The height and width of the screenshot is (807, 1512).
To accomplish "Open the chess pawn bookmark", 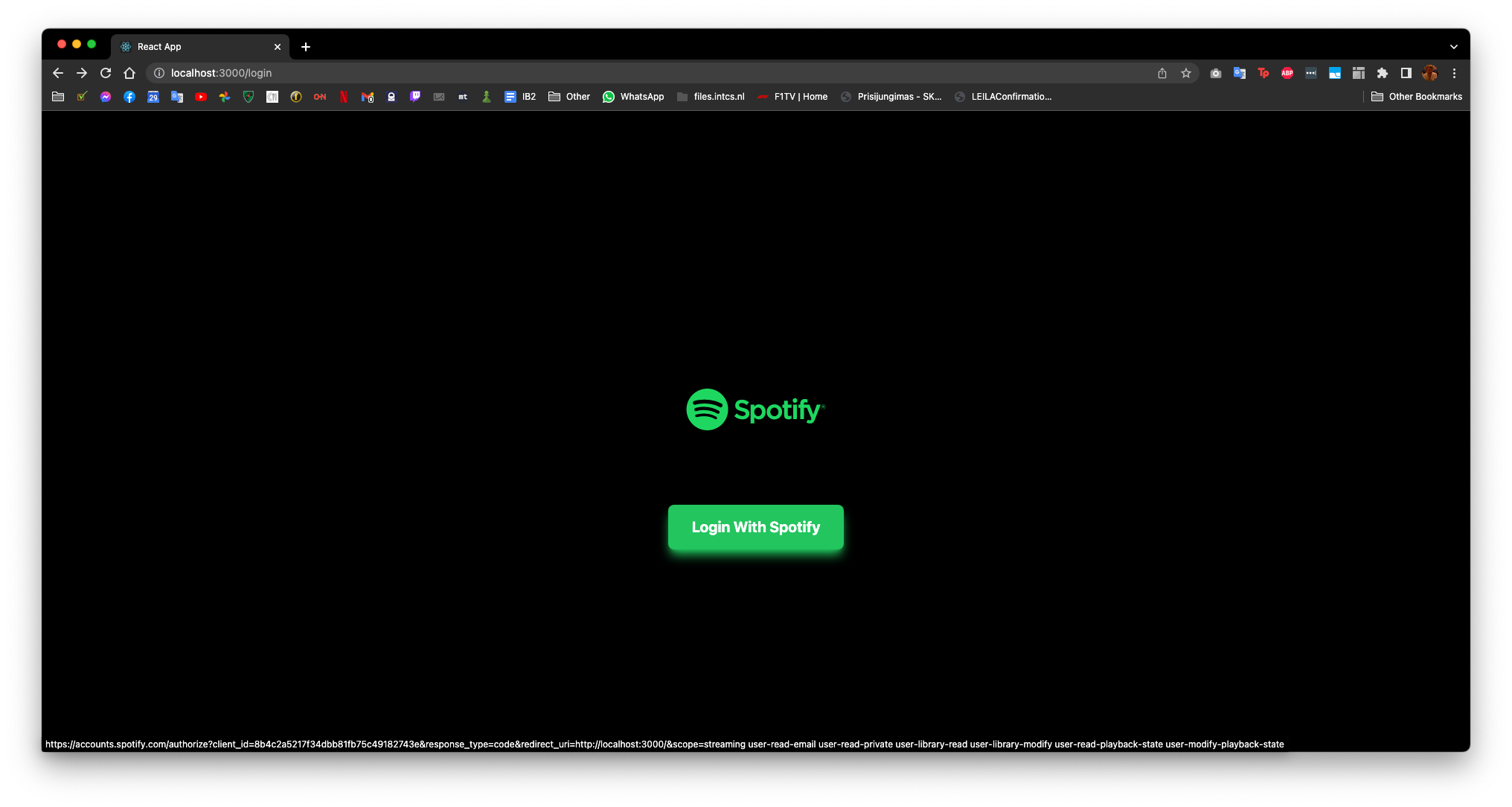I will pos(487,97).
